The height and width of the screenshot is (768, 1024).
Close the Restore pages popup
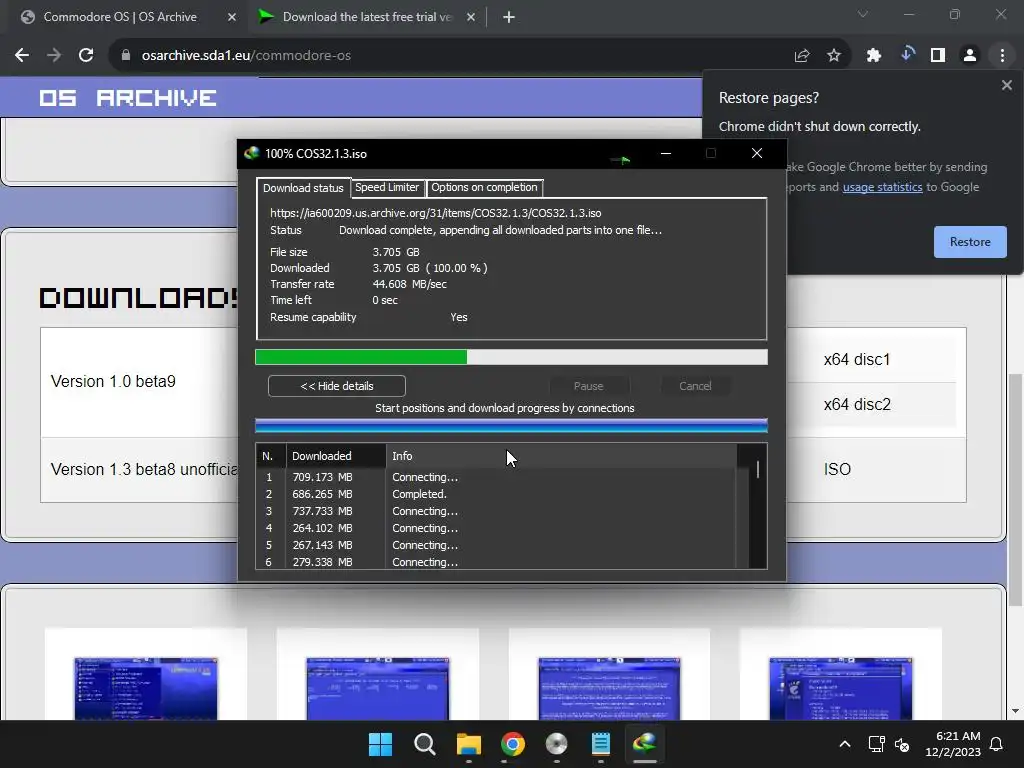(1006, 85)
